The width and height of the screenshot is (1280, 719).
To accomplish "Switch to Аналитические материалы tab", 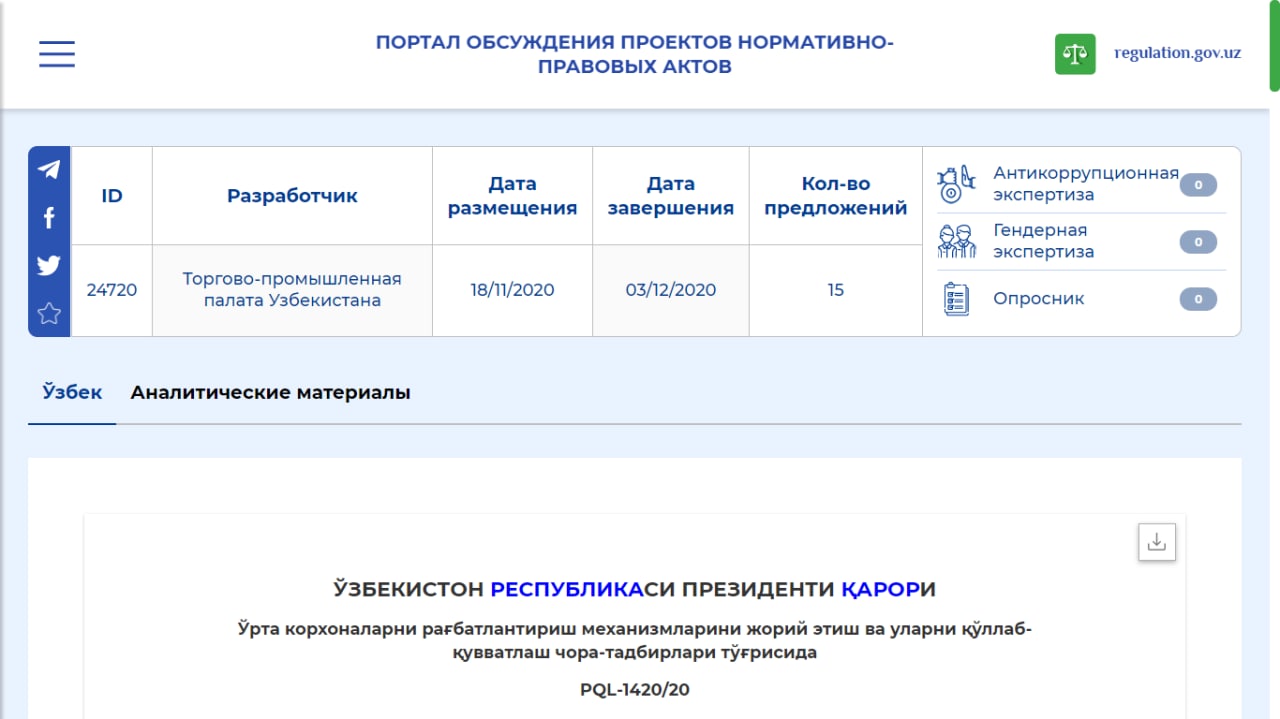I will tap(270, 392).
